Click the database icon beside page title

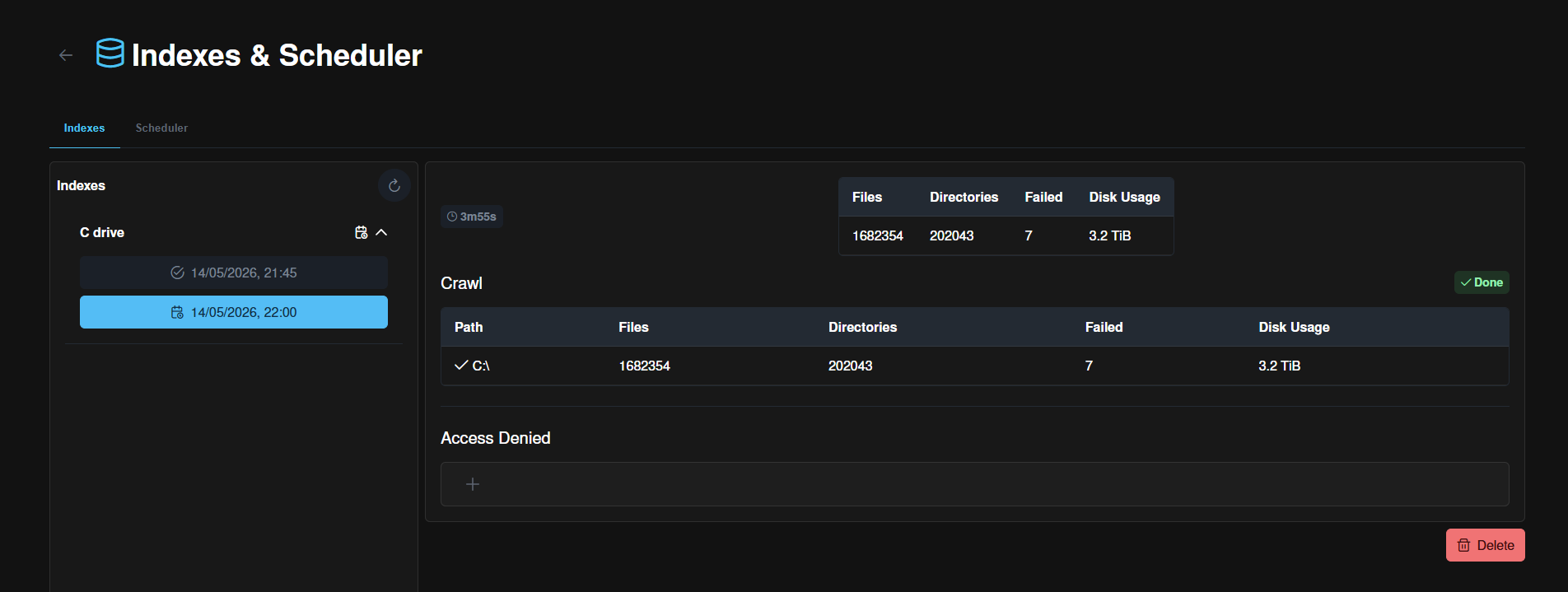pos(110,54)
